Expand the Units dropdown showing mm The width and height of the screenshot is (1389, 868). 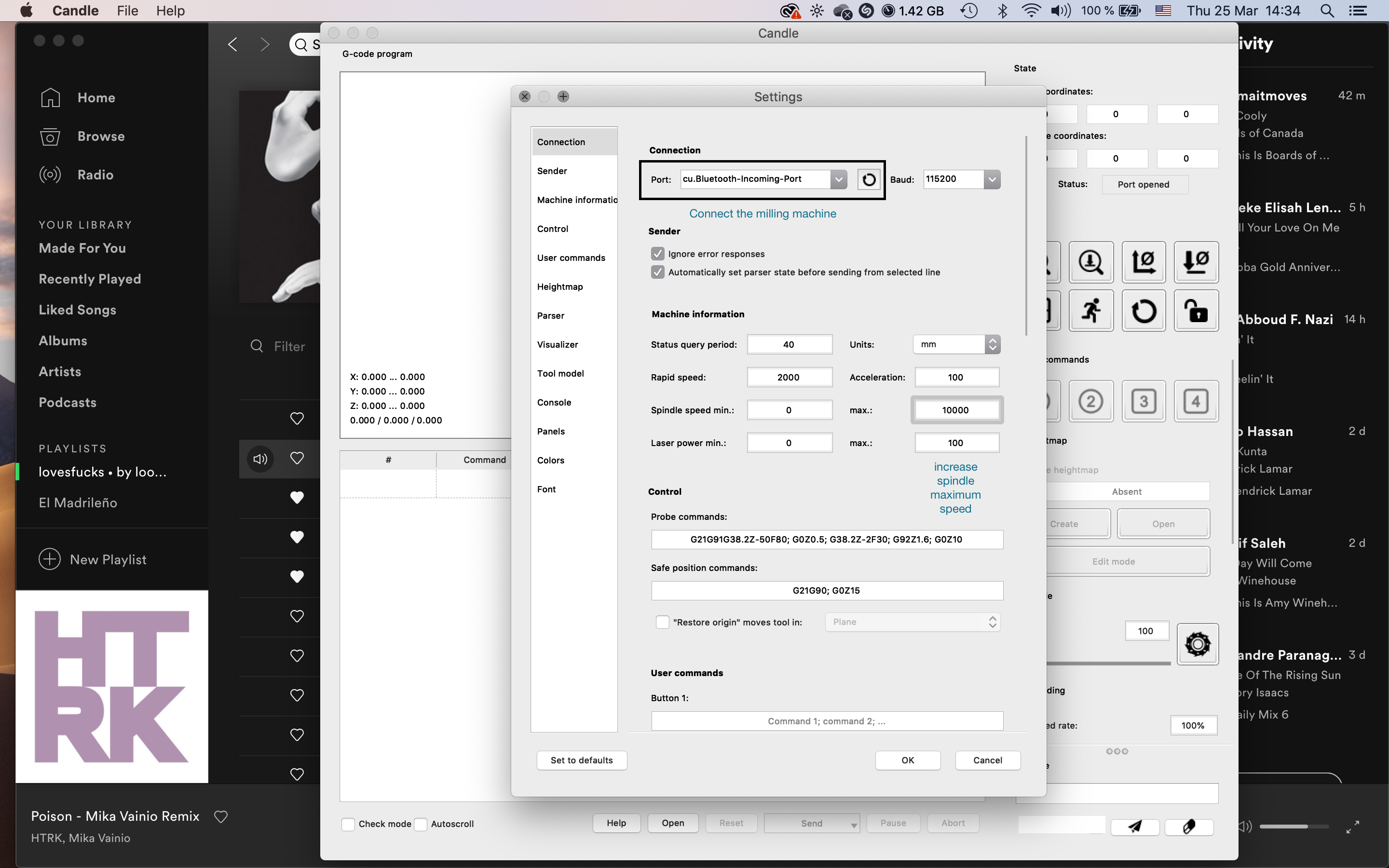pyautogui.click(x=992, y=344)
